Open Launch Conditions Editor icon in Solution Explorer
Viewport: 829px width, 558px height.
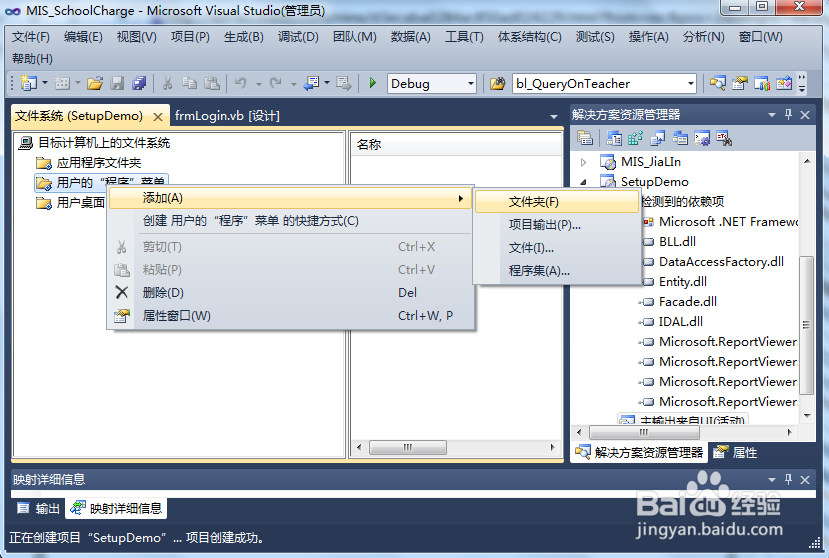[724, 138]
